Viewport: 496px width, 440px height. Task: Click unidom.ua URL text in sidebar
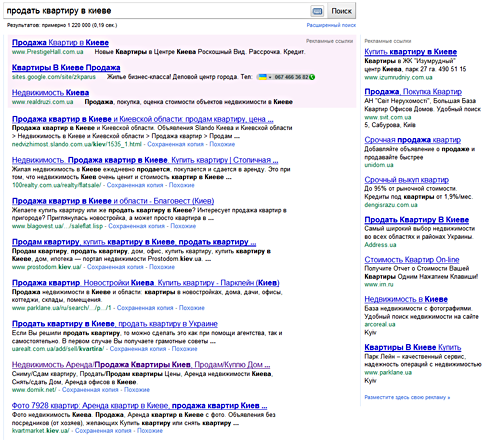click(379, 165)
